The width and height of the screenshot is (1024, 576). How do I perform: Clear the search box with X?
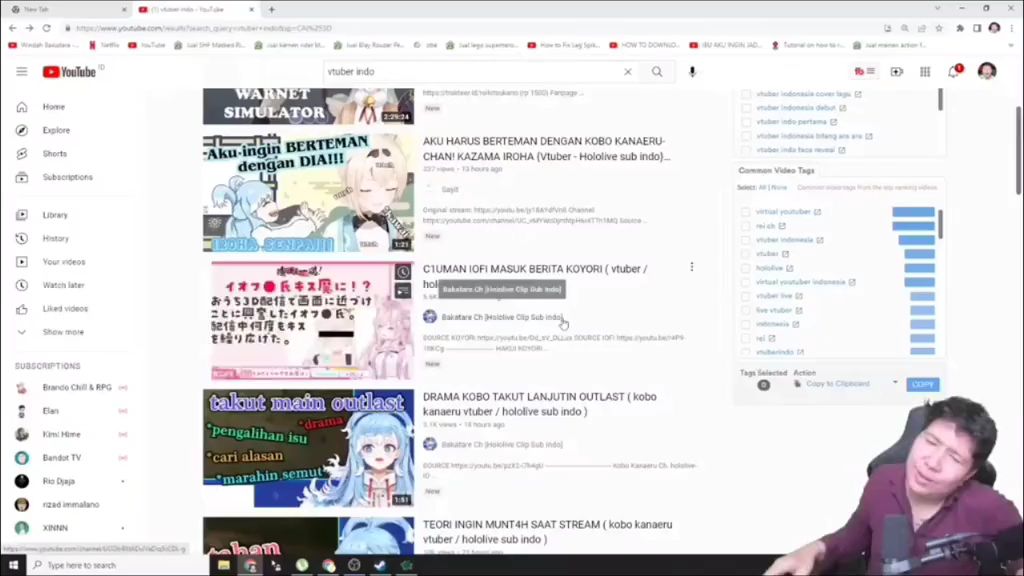[x=628, y=72]
